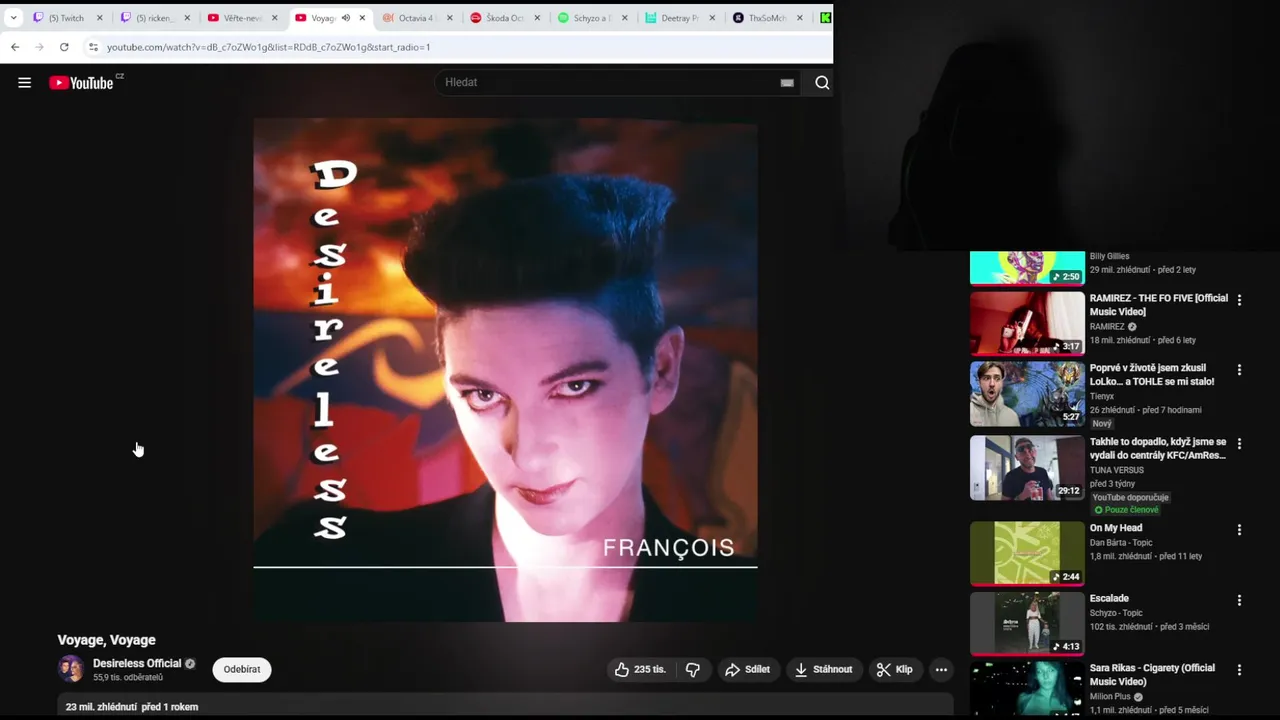Go to the YouTube home logo

[81, 83]
